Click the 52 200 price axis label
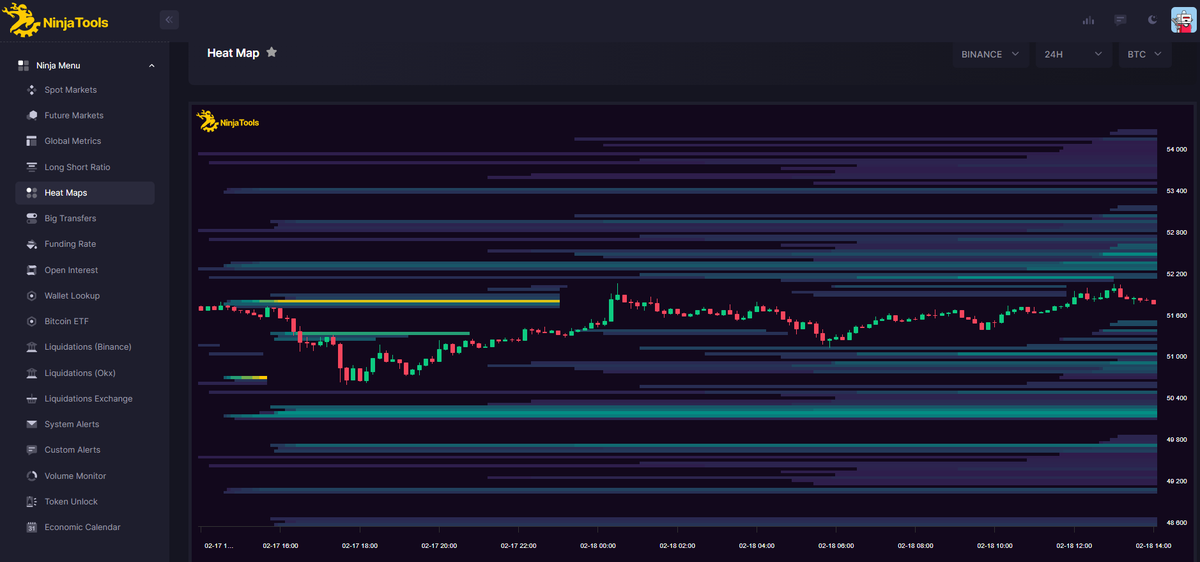The width and height of the screenshot is (1200, 562). (1176, 273)
